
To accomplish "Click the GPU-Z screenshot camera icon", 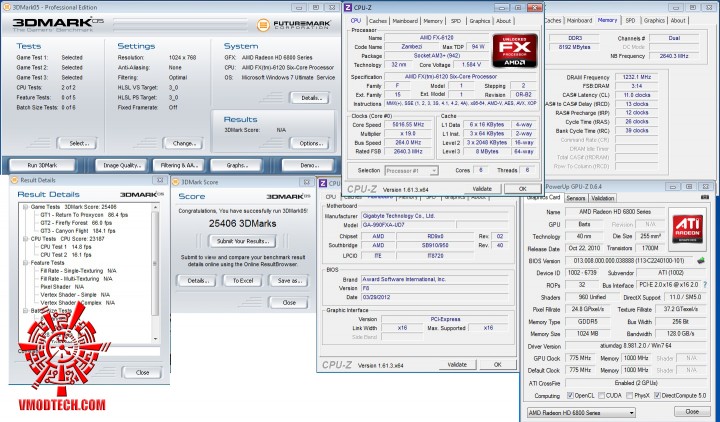I will [705, 197].
